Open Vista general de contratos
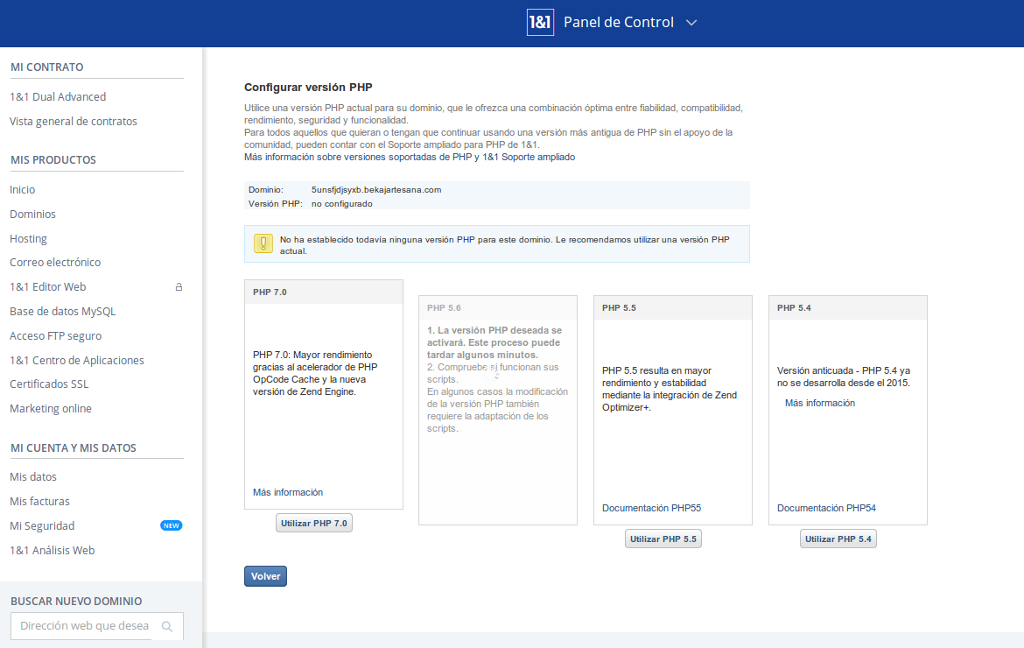Viewport: 1024px width, 648px height. [73, 121]
